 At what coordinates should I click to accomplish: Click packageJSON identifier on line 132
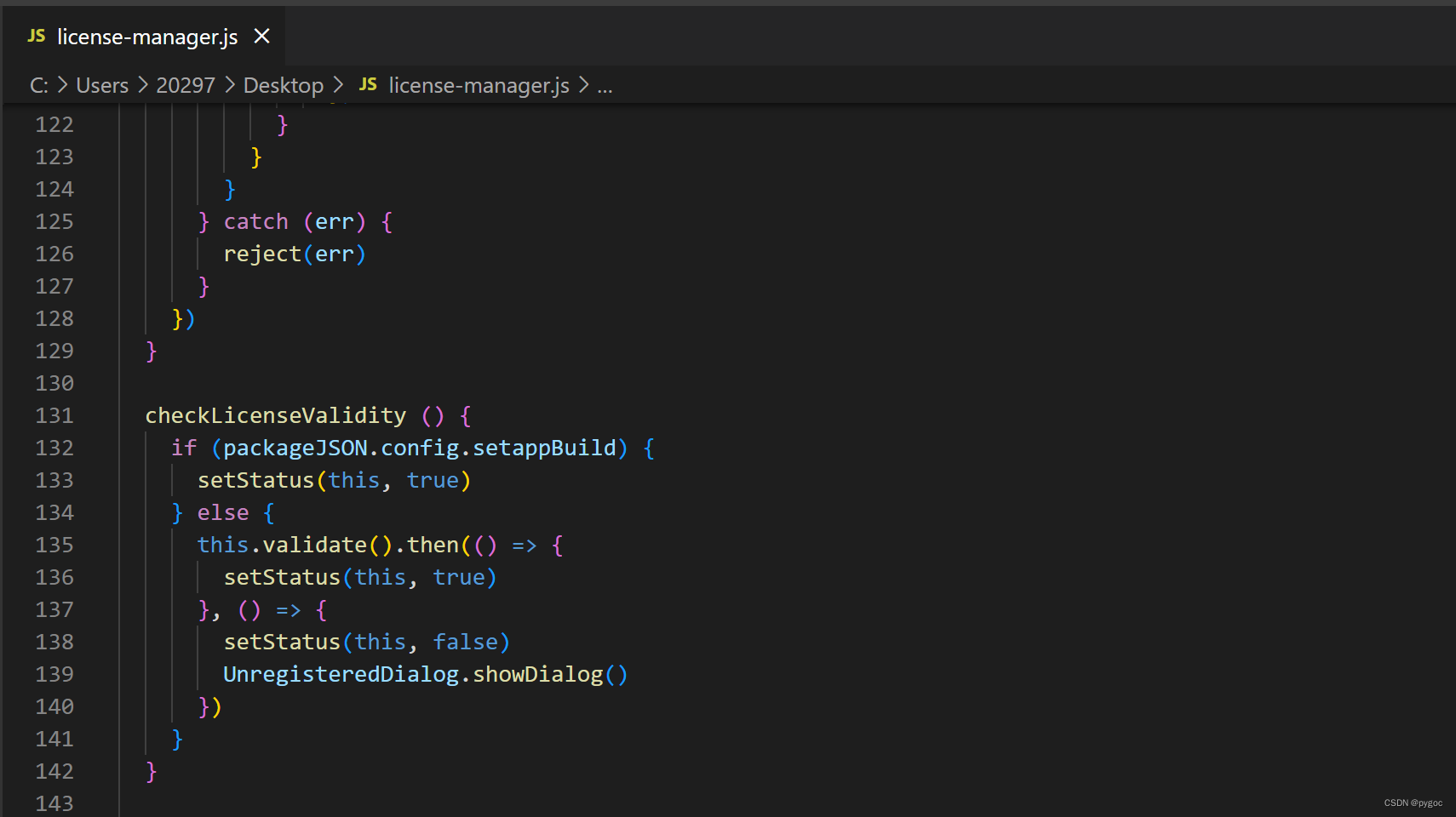(295, 448)
